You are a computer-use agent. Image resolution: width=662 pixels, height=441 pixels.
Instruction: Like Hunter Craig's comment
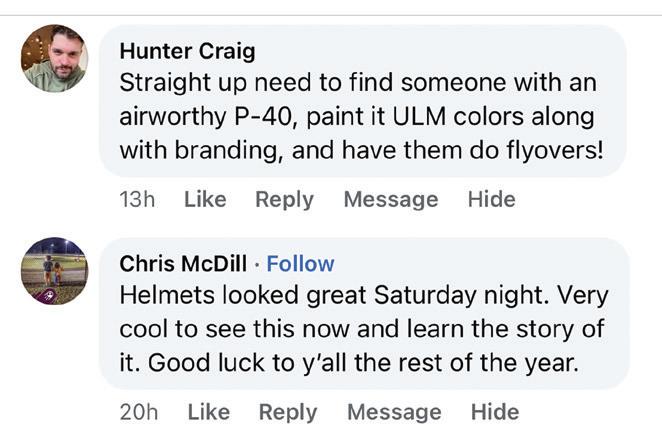coord(205,199)
